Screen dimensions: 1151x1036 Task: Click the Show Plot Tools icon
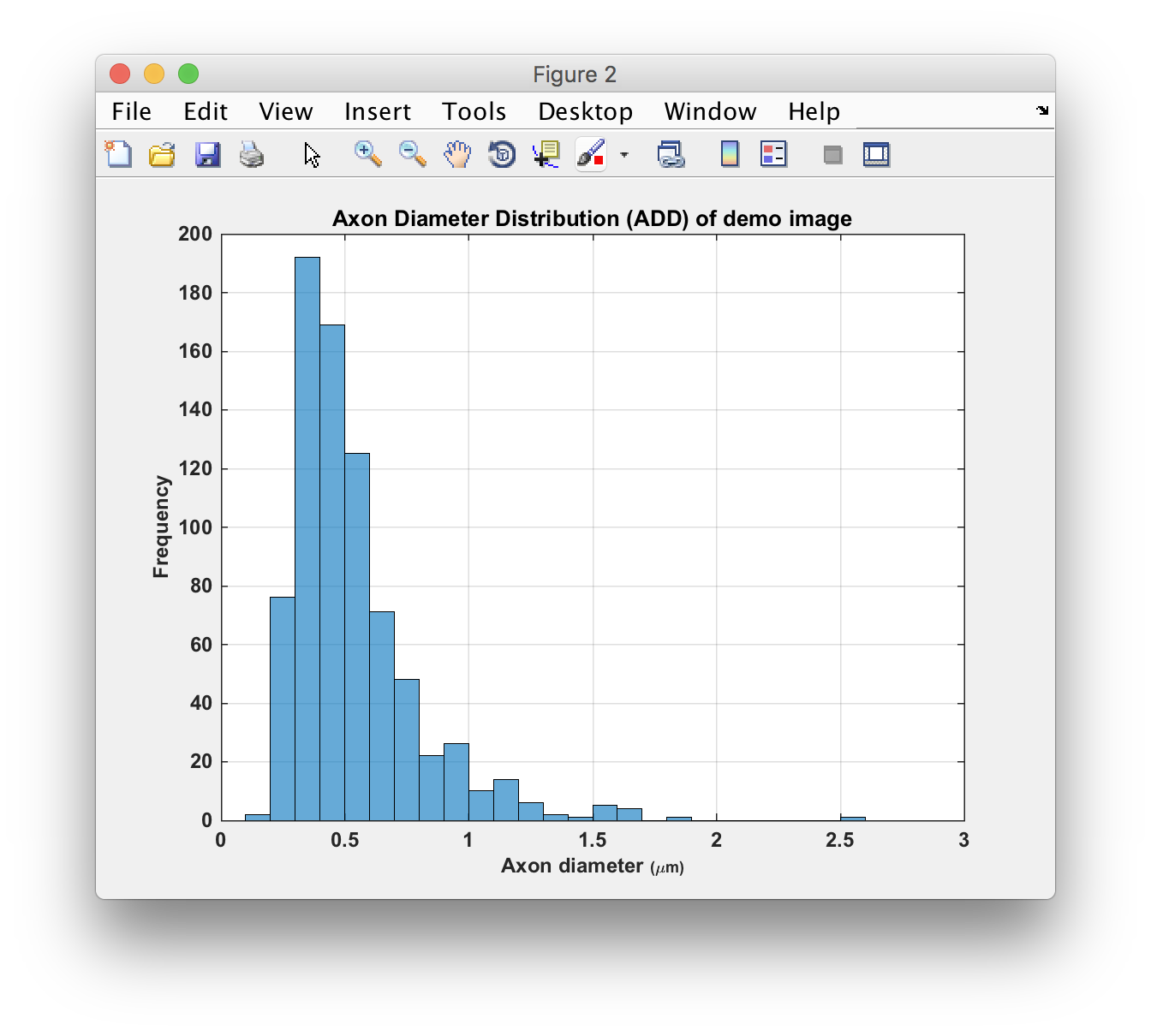(876, 155)
